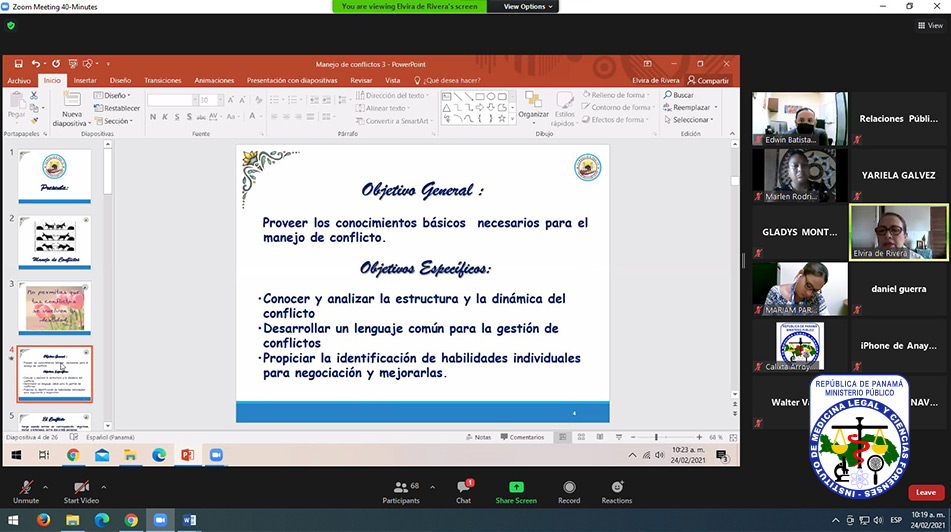Expand arrow next to Participants

pyautogui.click(x=432, y=487)
